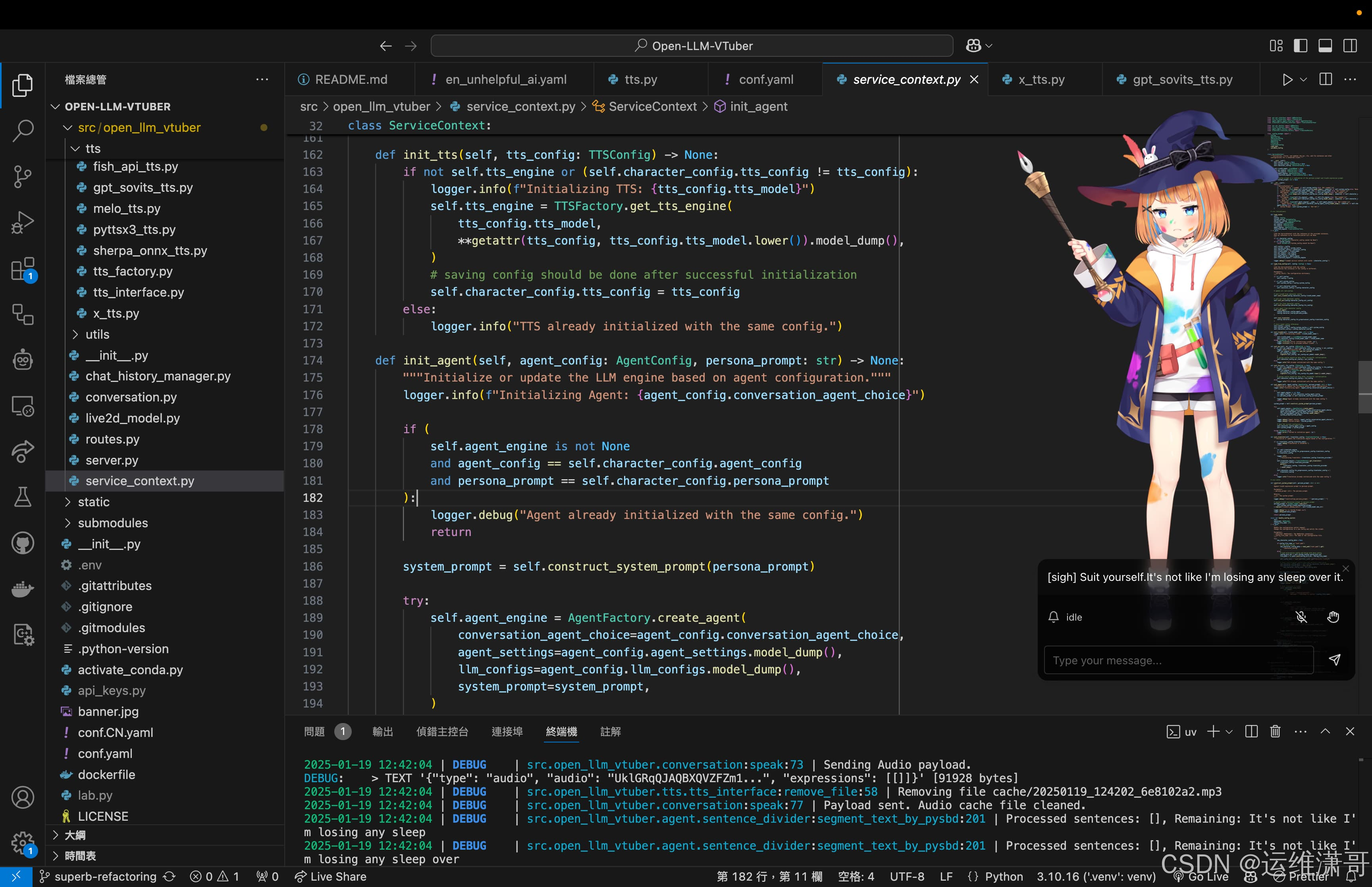Collapse the tts folder
Viewport: 1372px width, 887px height.
92,148
